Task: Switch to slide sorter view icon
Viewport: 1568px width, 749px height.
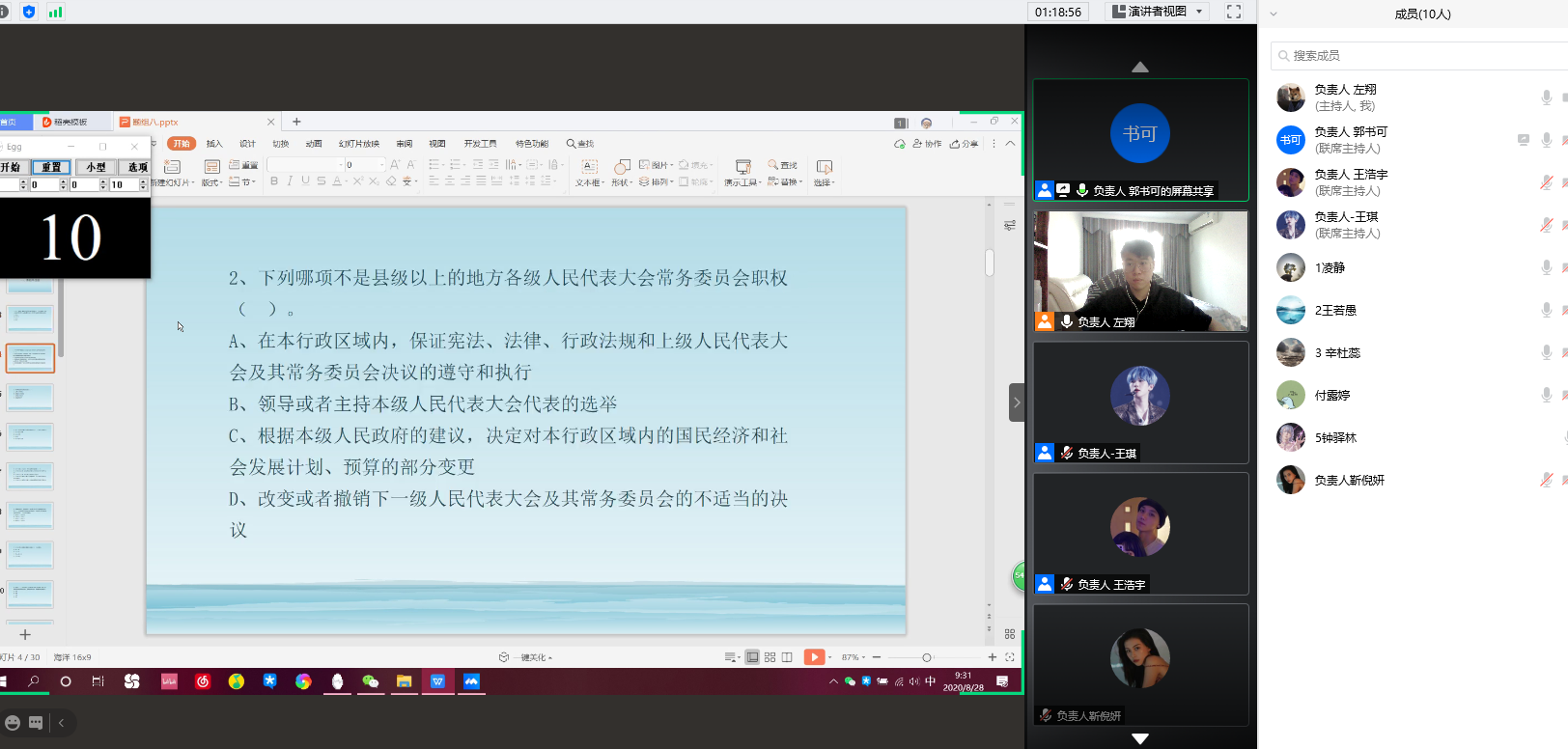Action: (770, 657)
